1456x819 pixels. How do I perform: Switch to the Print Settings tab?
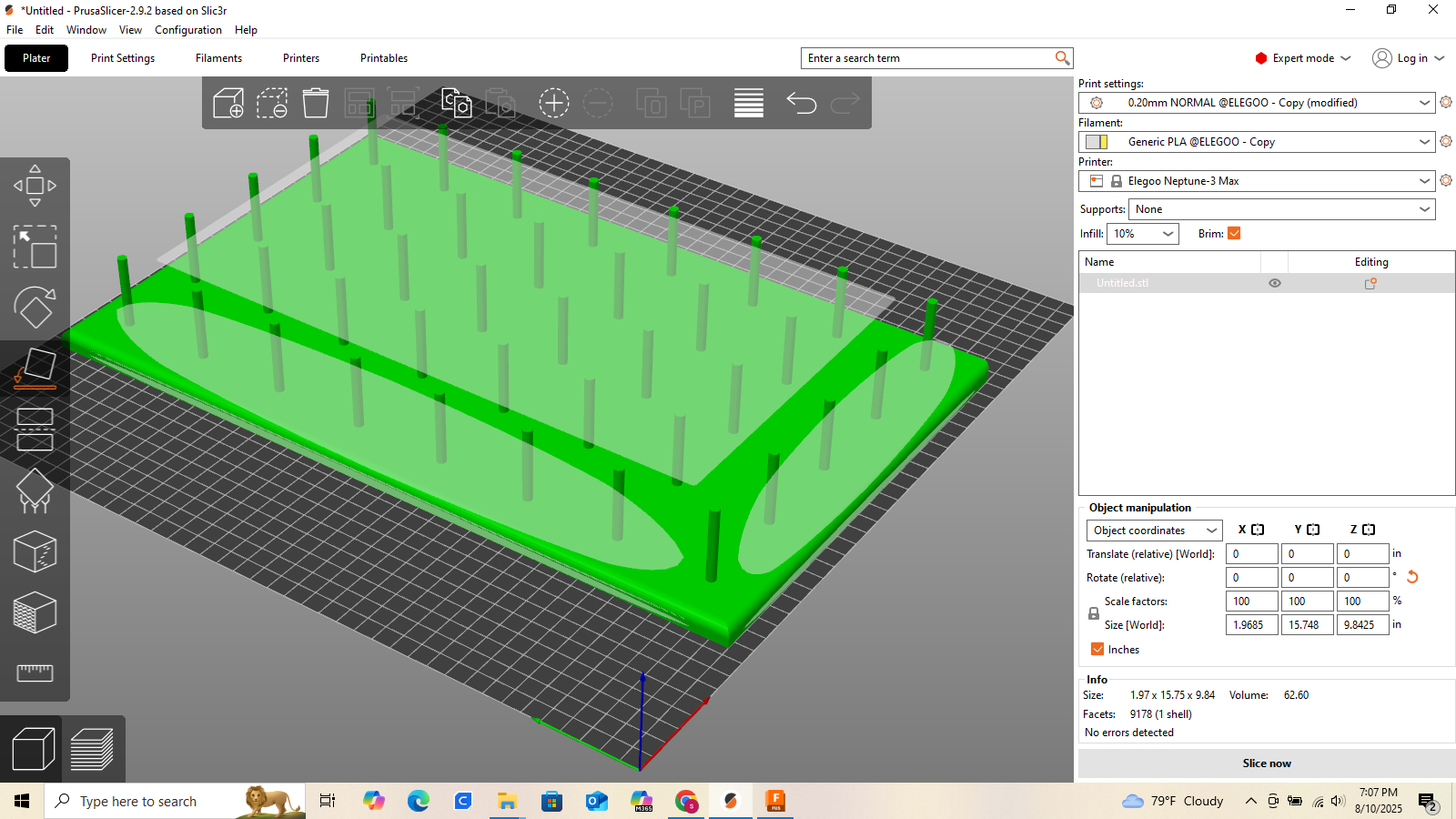(123, 58)
